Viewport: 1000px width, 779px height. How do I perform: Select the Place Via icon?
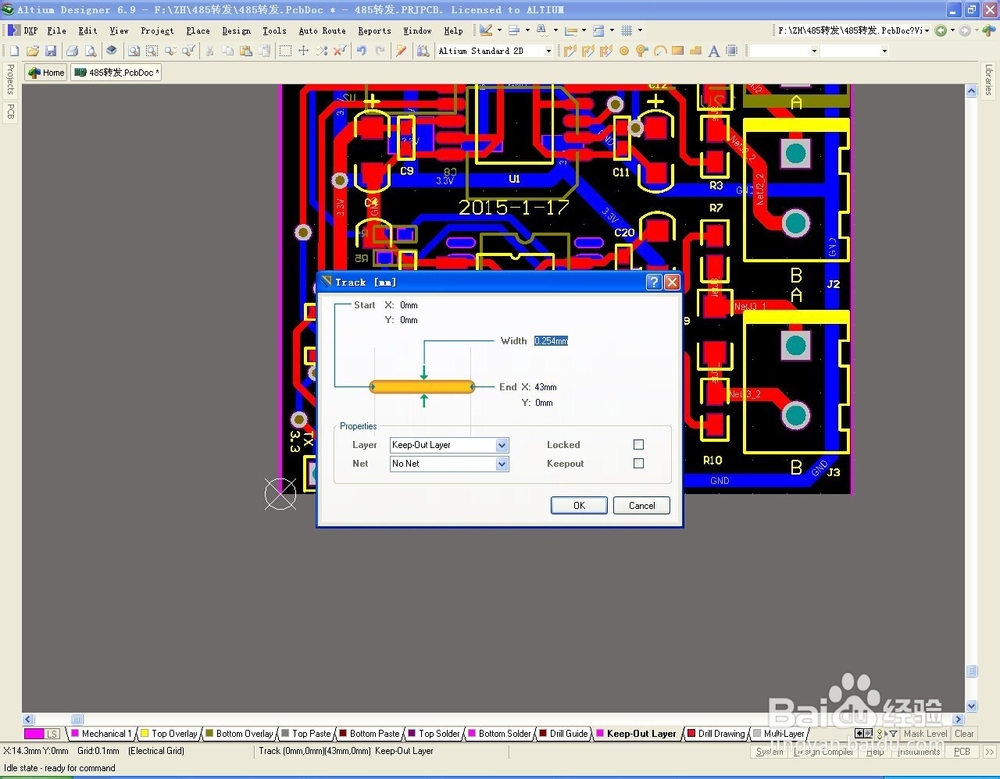(642, 50)
